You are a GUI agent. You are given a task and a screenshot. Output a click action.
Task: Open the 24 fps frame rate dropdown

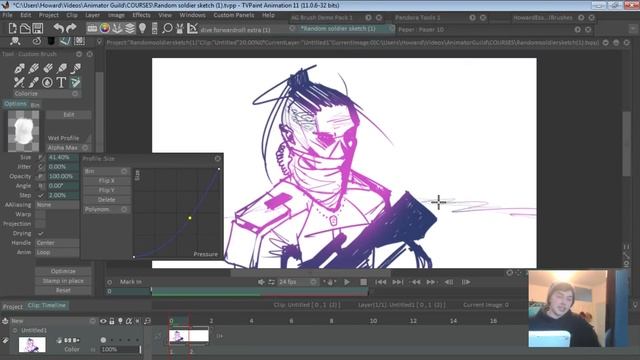pos(298,282)
